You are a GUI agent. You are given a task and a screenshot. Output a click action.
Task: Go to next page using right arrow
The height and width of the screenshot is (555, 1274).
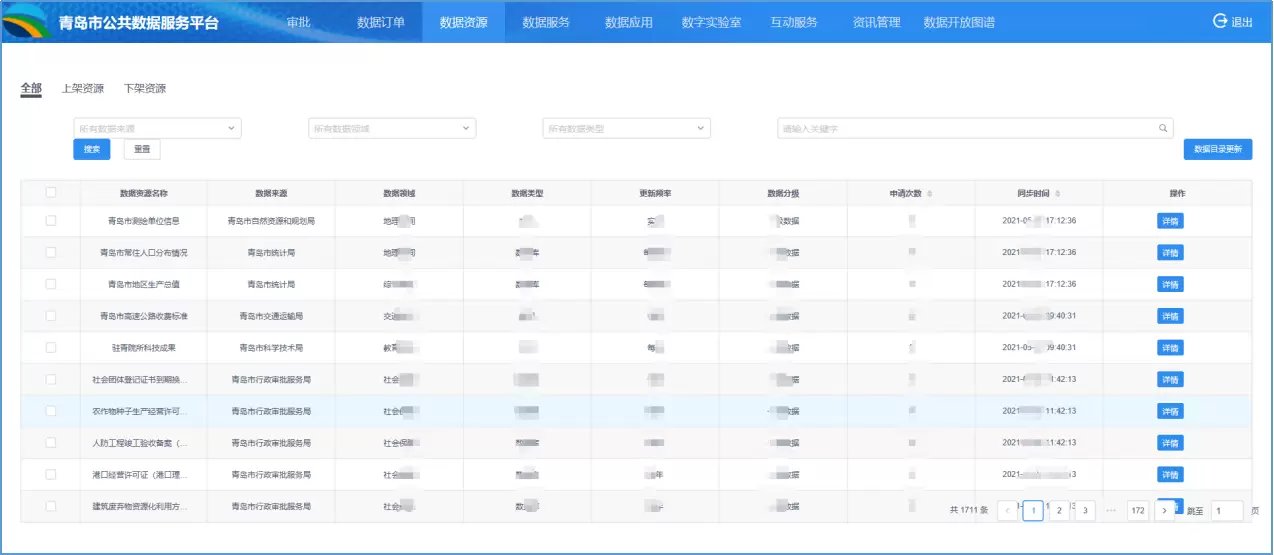1163,510
